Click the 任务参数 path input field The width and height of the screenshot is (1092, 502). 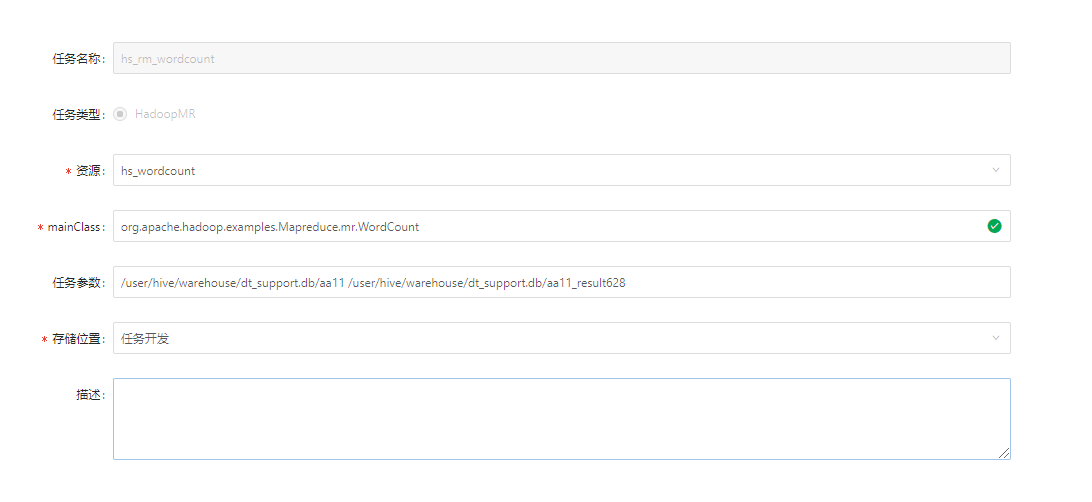(561, 282)
